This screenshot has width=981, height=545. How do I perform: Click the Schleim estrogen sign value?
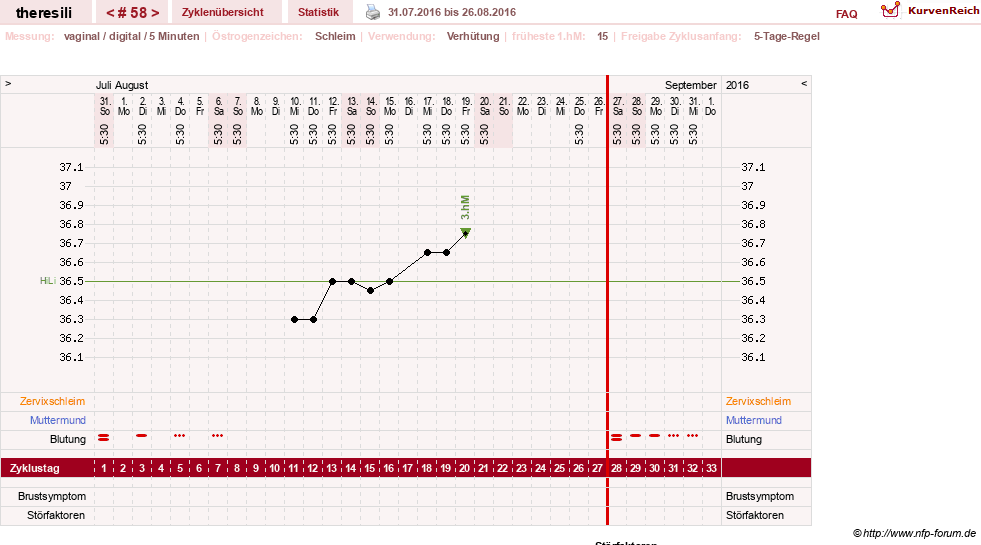335,36
